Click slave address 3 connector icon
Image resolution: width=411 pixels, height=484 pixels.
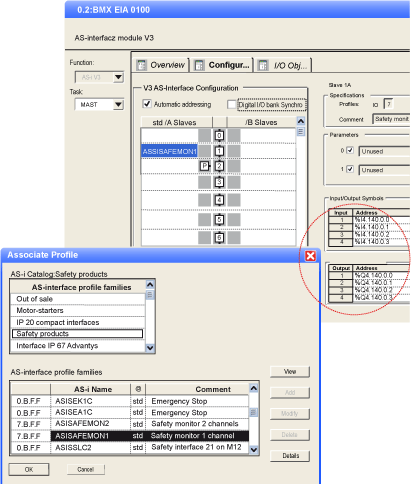tap(219, 182)
